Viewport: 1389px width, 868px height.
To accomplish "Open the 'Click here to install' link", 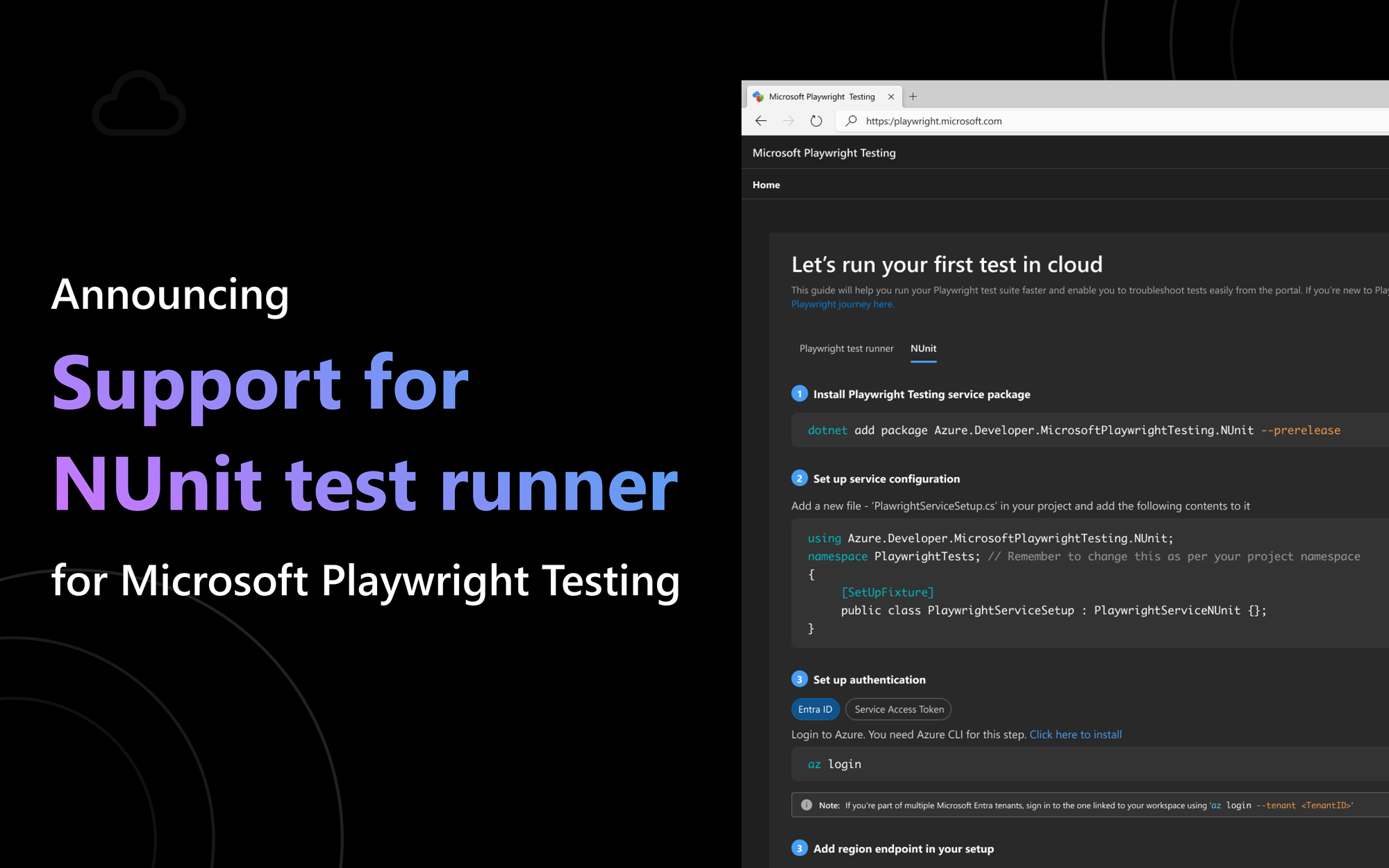I will tap(1075, 735).
